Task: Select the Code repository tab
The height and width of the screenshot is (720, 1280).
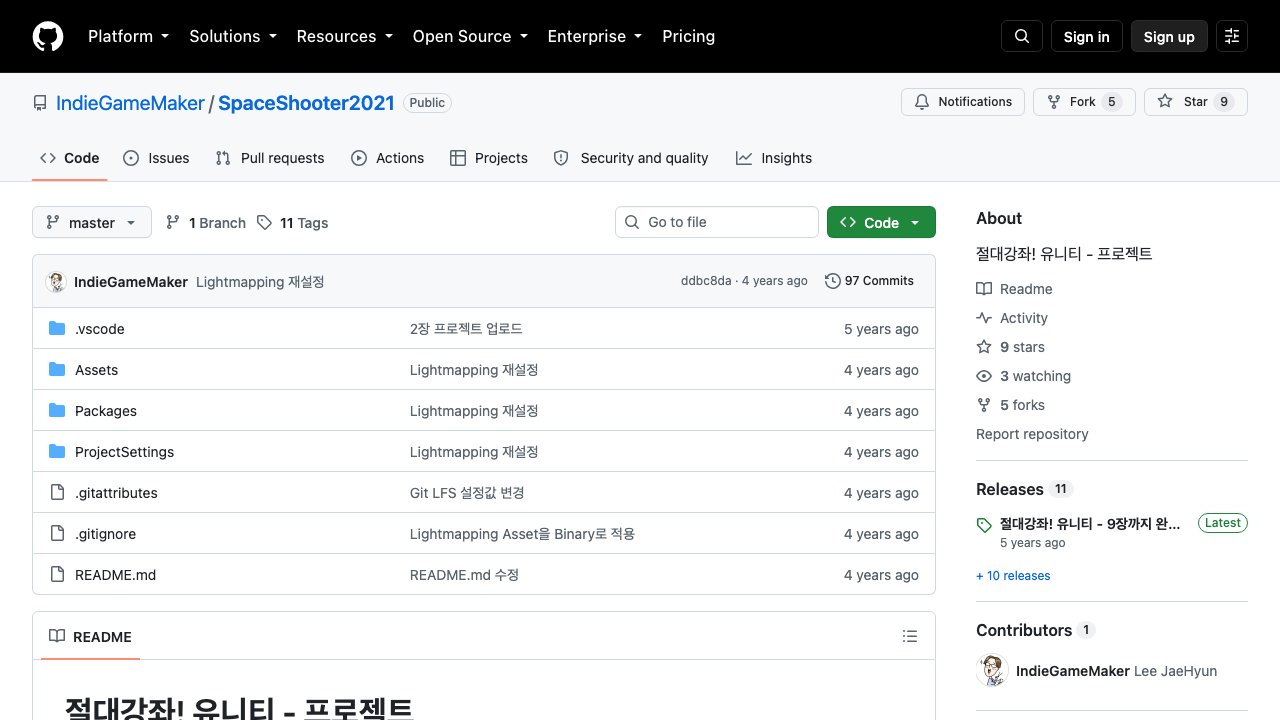Action: [70, 158]
